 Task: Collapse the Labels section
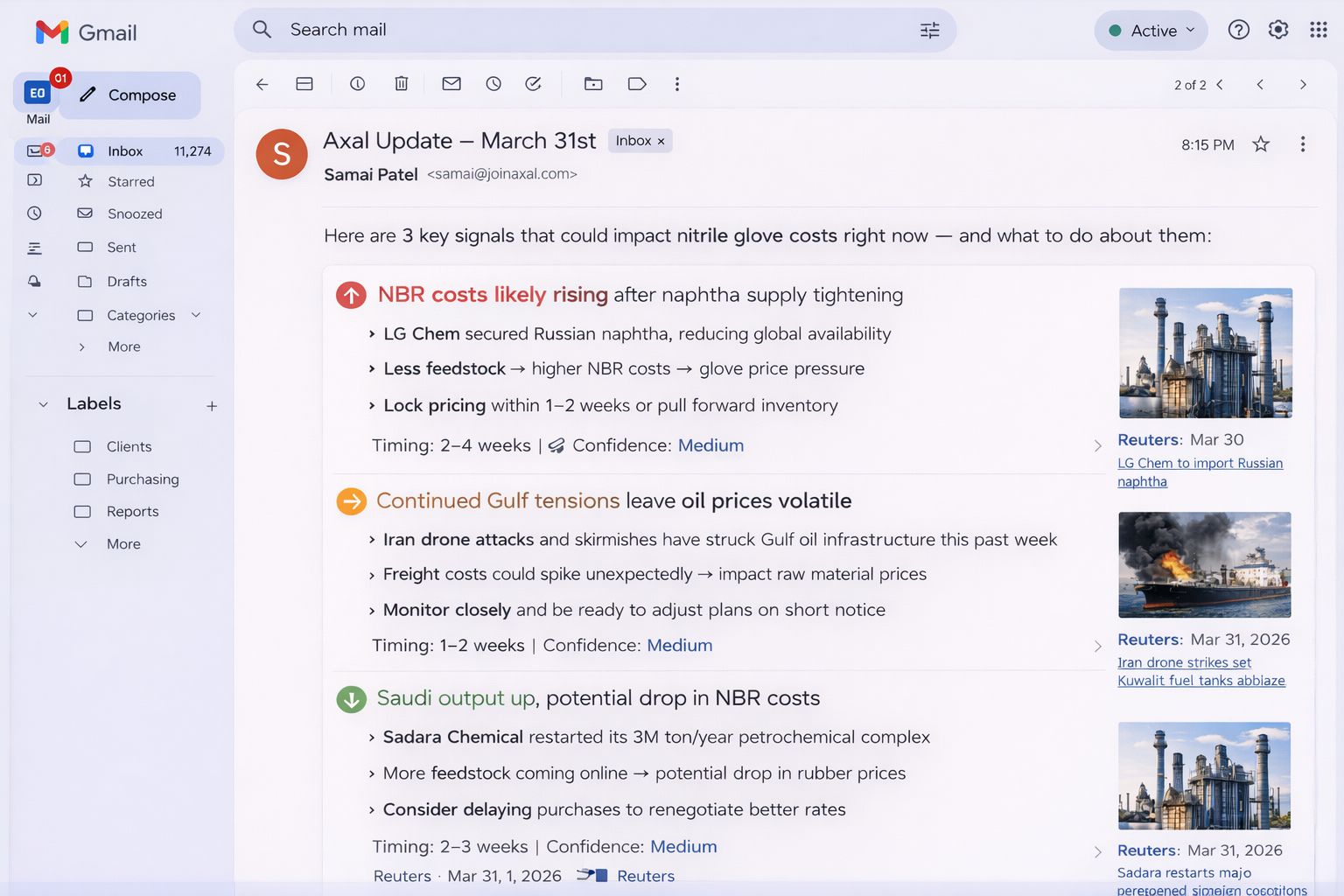(x=43, y=404)
